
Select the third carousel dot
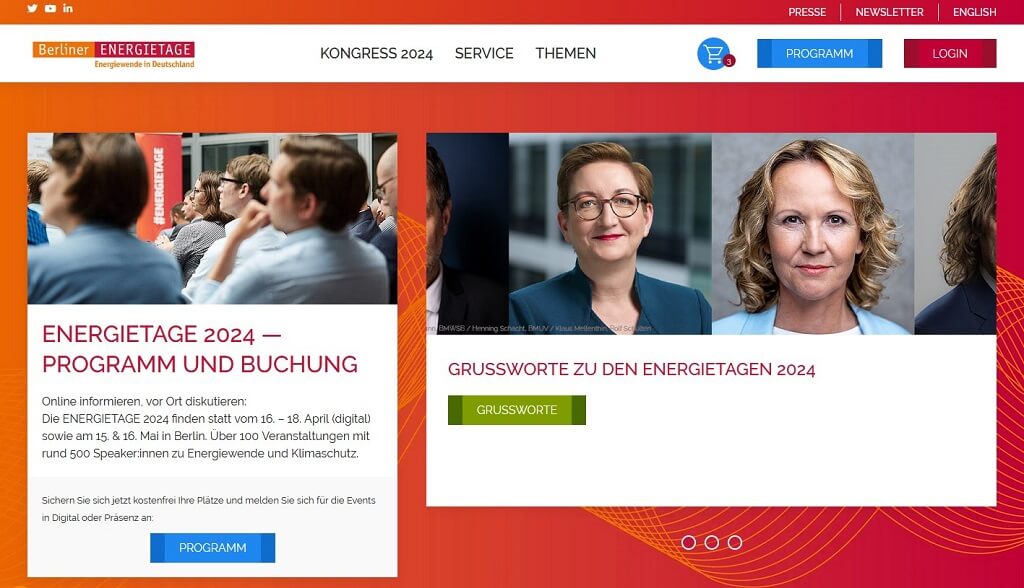pyautogui.click(x=735, y=542)
